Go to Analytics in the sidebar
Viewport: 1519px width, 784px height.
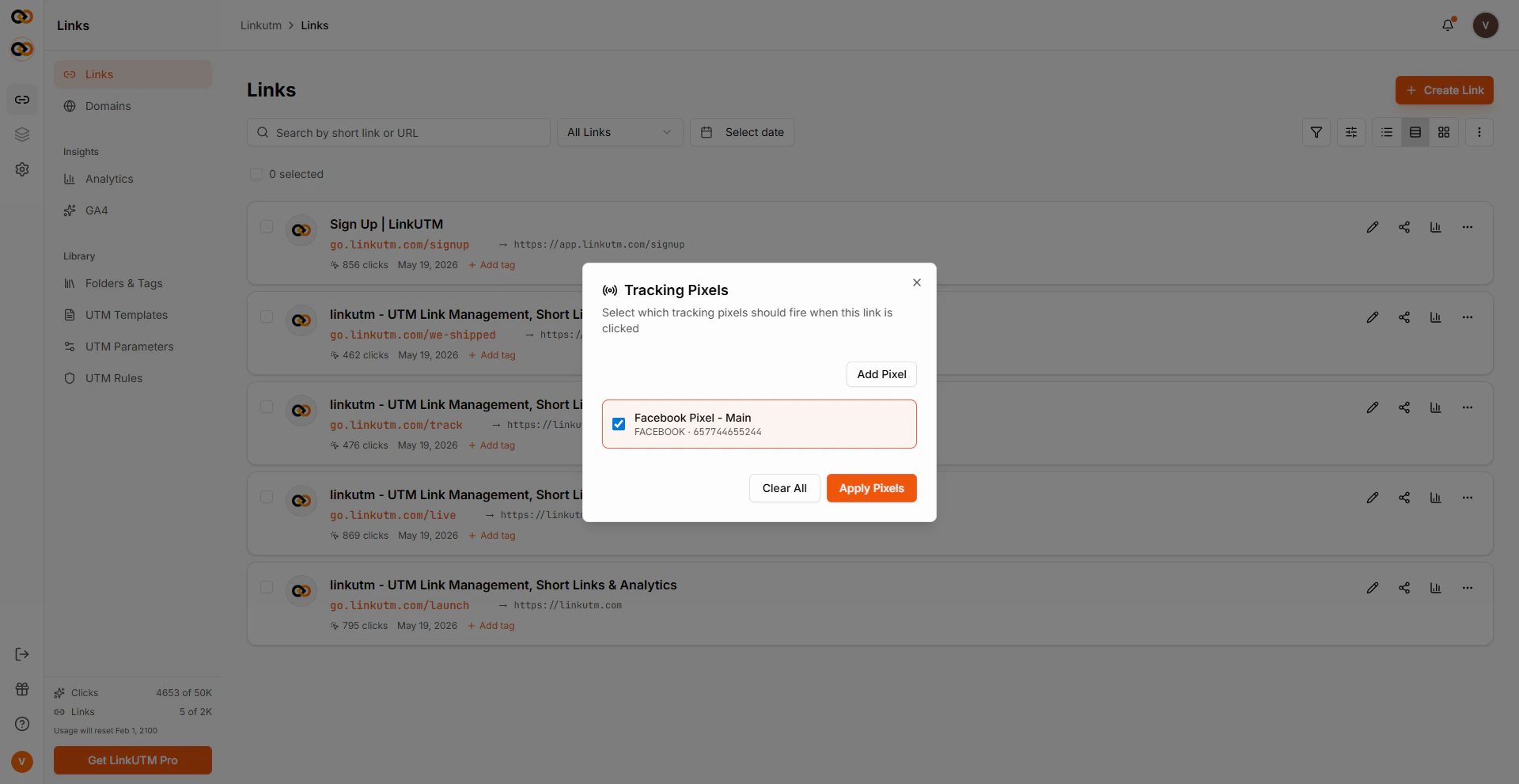[133, 179]
